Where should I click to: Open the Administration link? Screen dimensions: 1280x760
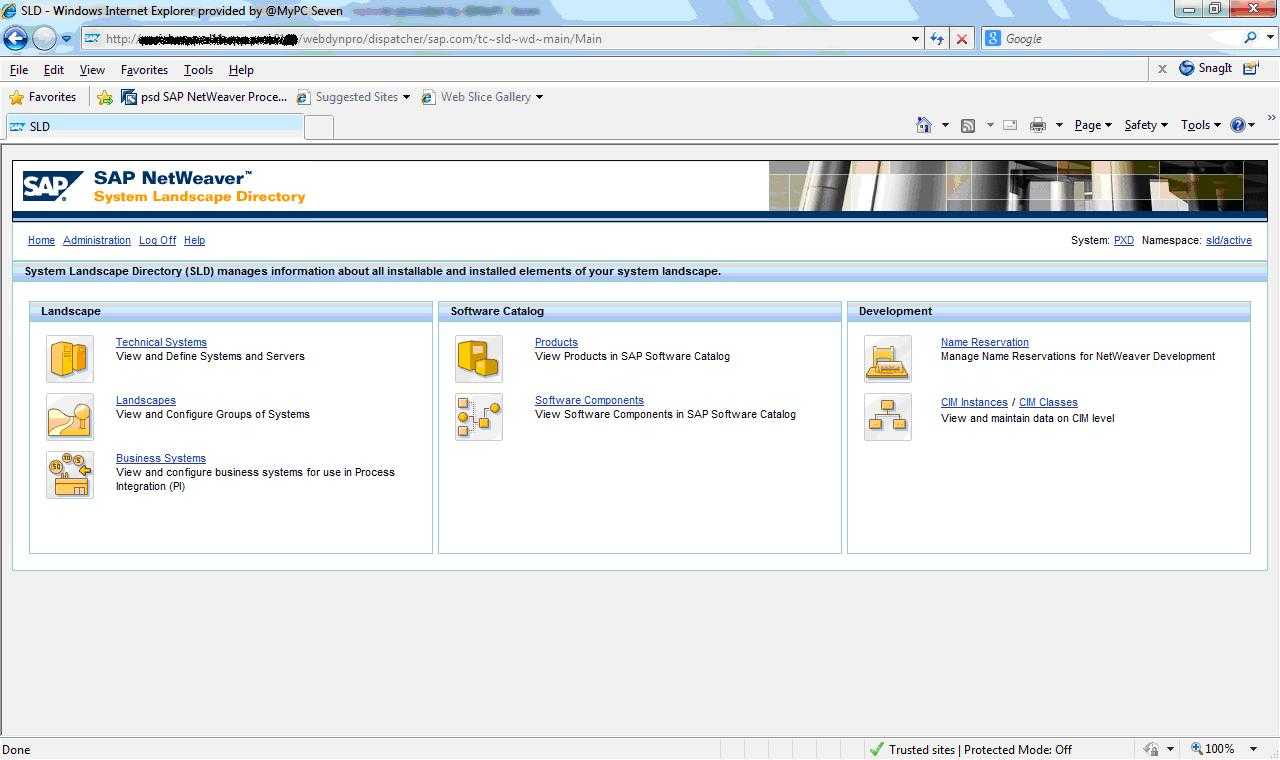click(97, 240)
